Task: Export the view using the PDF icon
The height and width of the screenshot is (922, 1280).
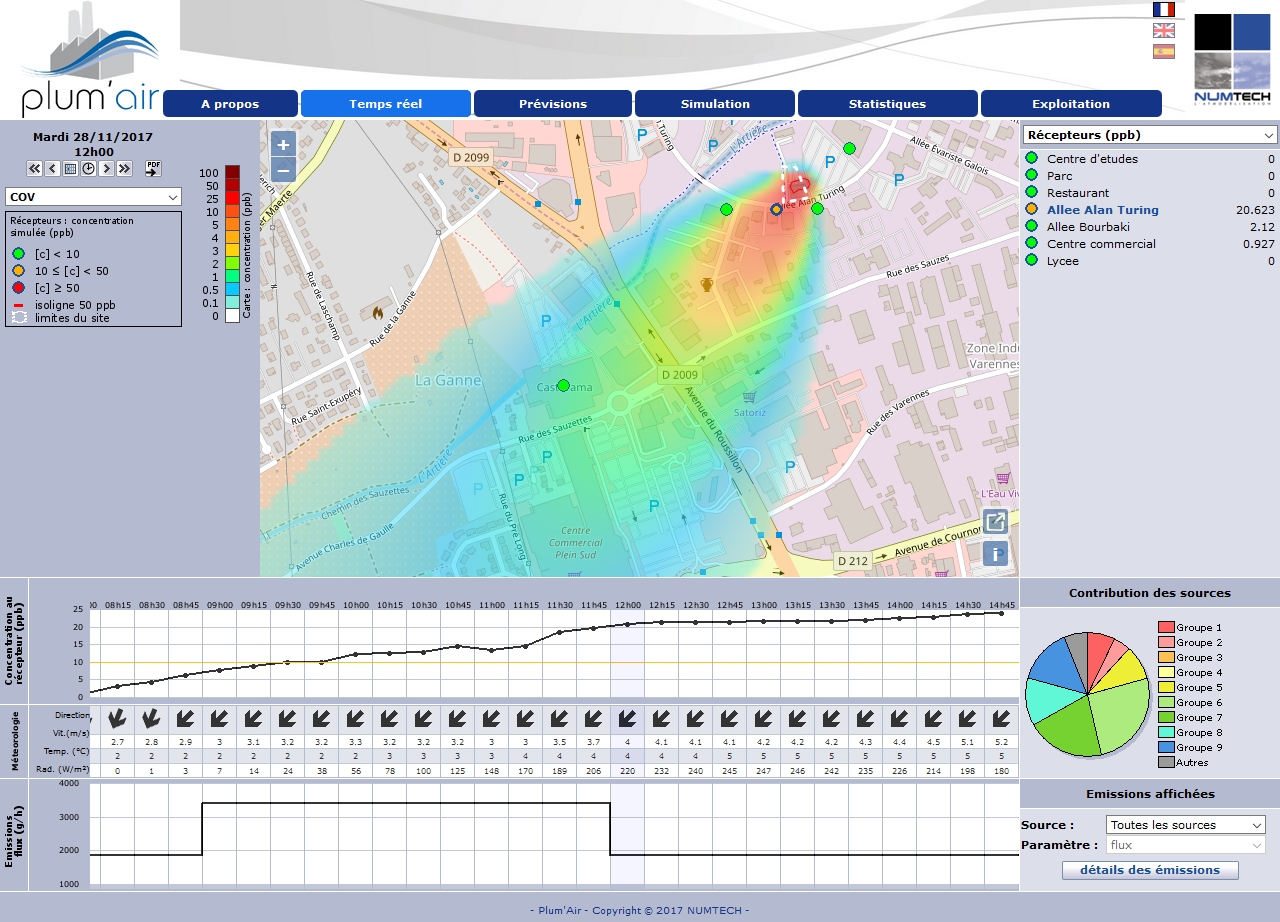Action: (x=153, y=168)
